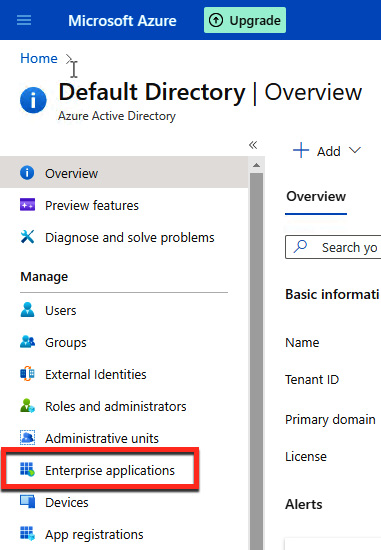Click the Manage section heading
Image resolution: width=381 pixels, height=550 pixels.
(x=44, y=277)
